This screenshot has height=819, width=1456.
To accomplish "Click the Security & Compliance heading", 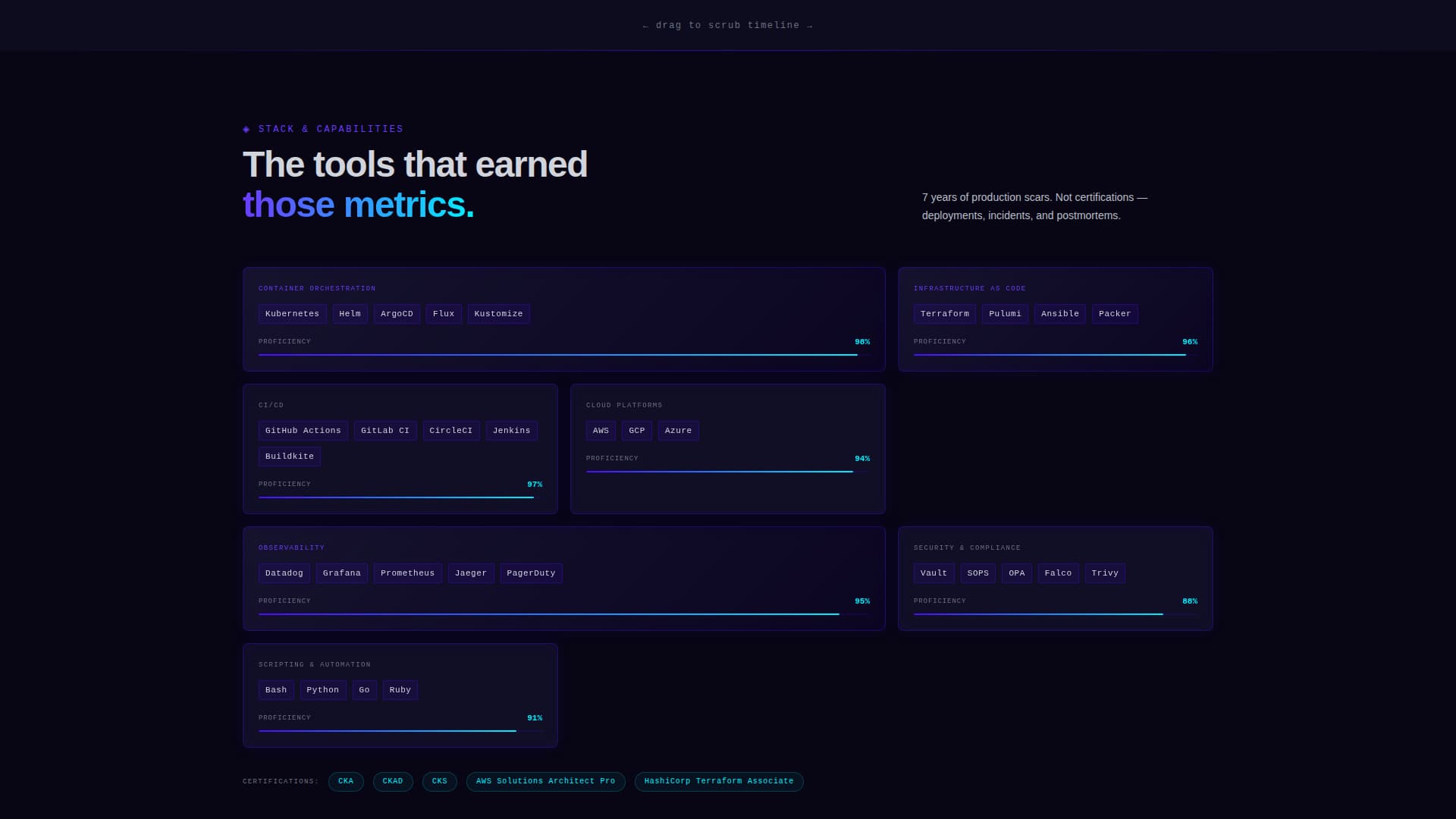I will pos(967,548).
